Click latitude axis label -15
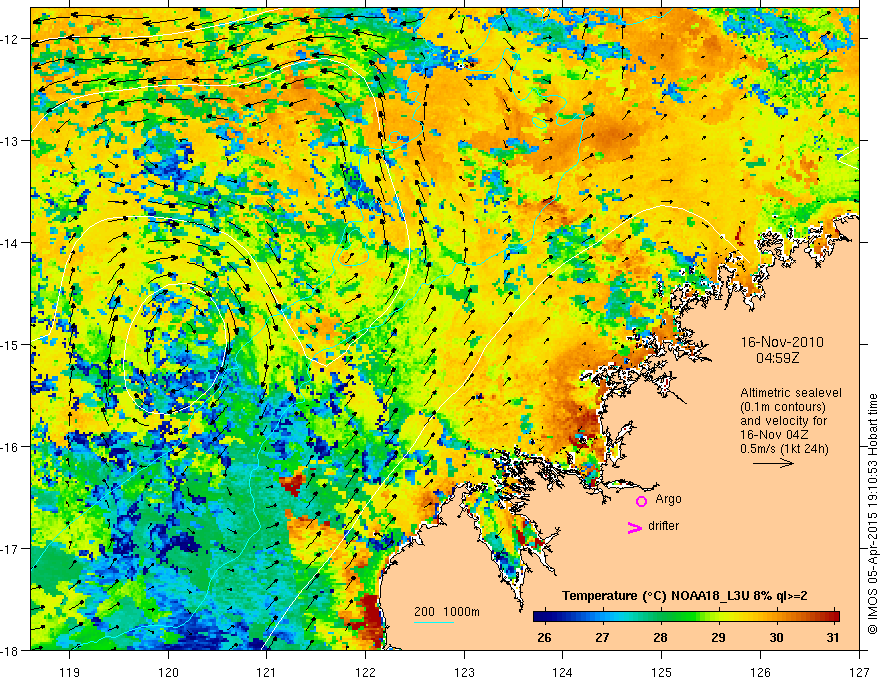The width and height of the screenshot is (880, 680). click(11, 344)
